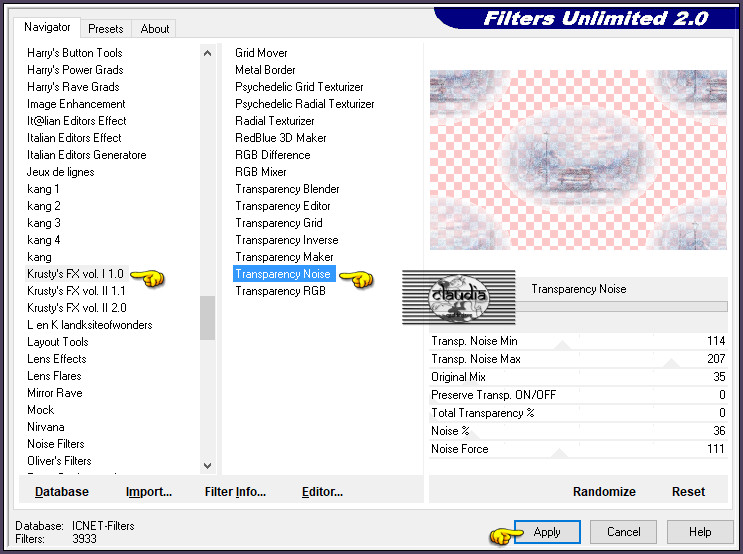743x554 pixels.
Task: Choose Transparency Grid filter
Action: (x=279, y=223)
